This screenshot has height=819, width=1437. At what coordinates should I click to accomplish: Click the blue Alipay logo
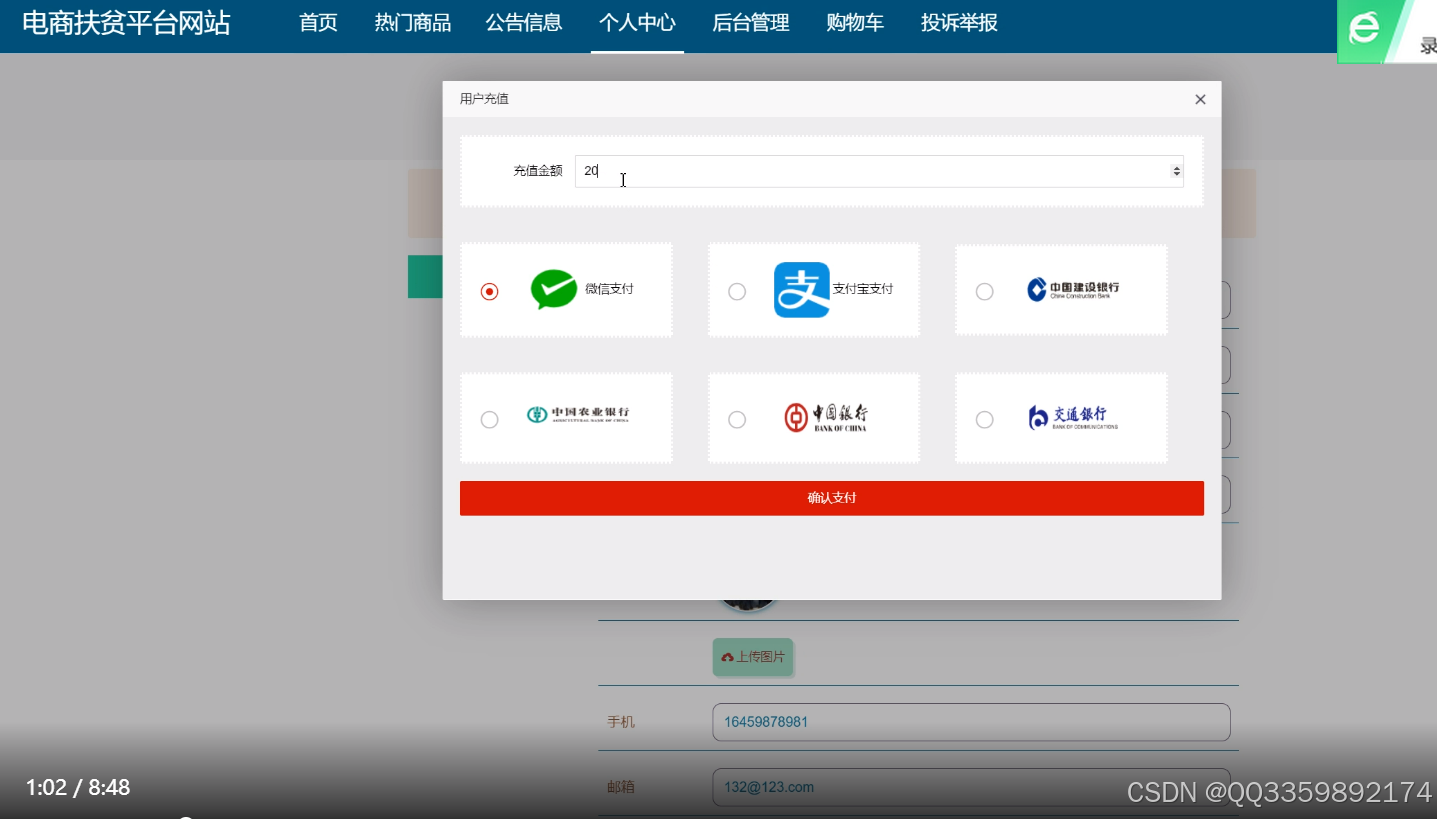coord(802,290)
